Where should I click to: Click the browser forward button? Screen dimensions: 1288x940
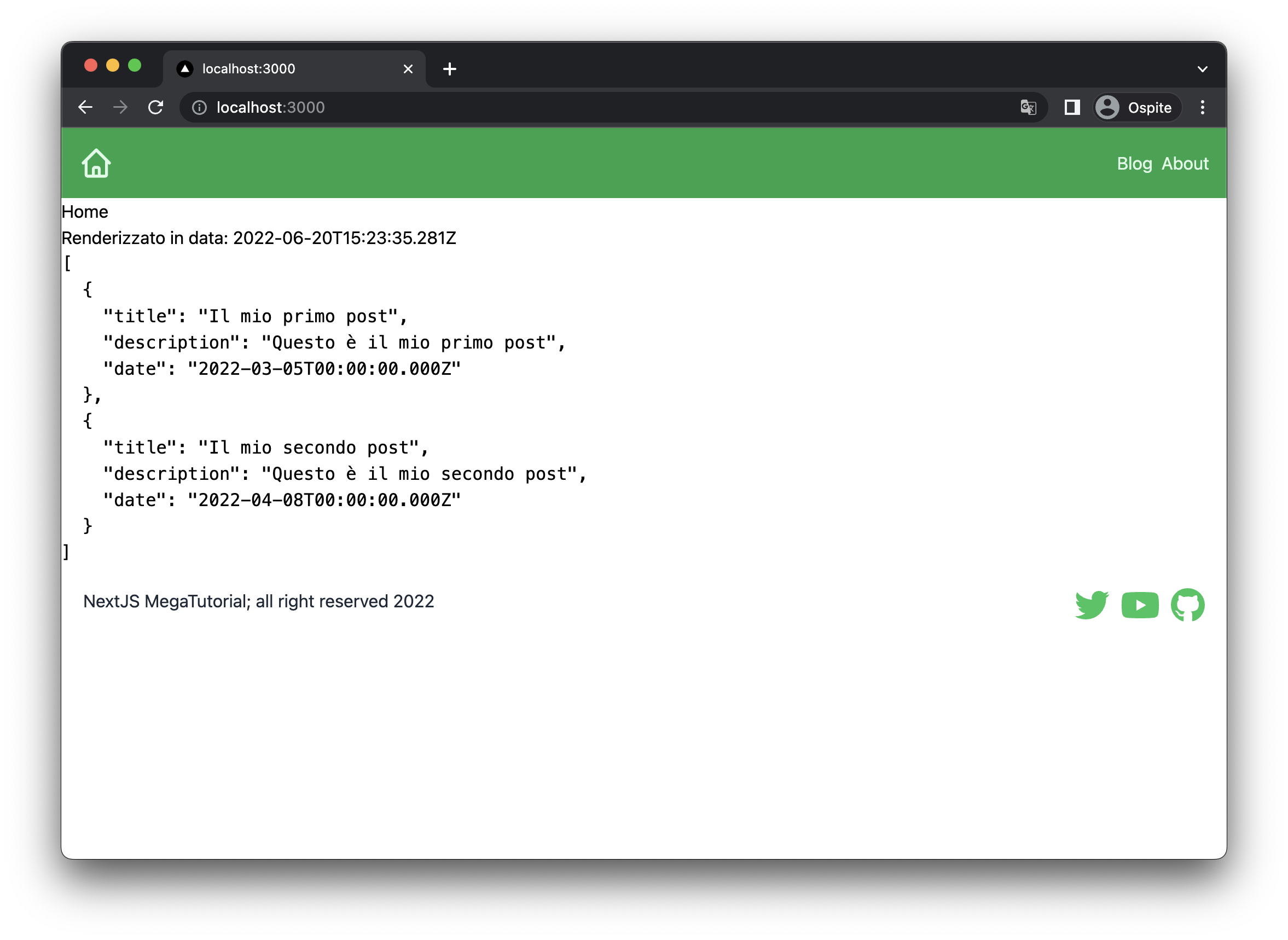[120, 108]
